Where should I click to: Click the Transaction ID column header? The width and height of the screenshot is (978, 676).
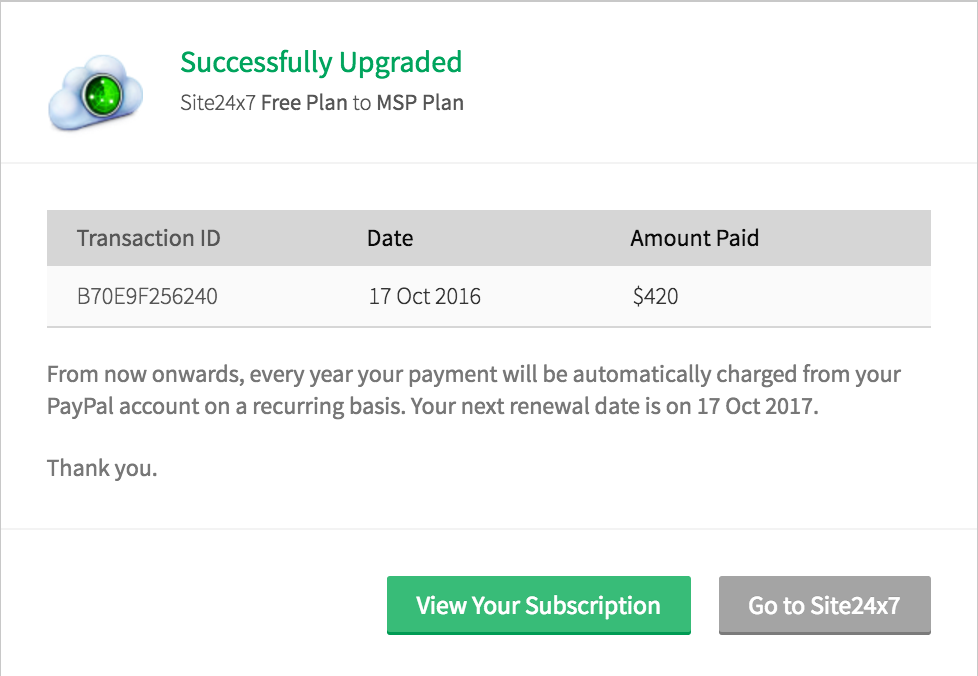(148, 238)
